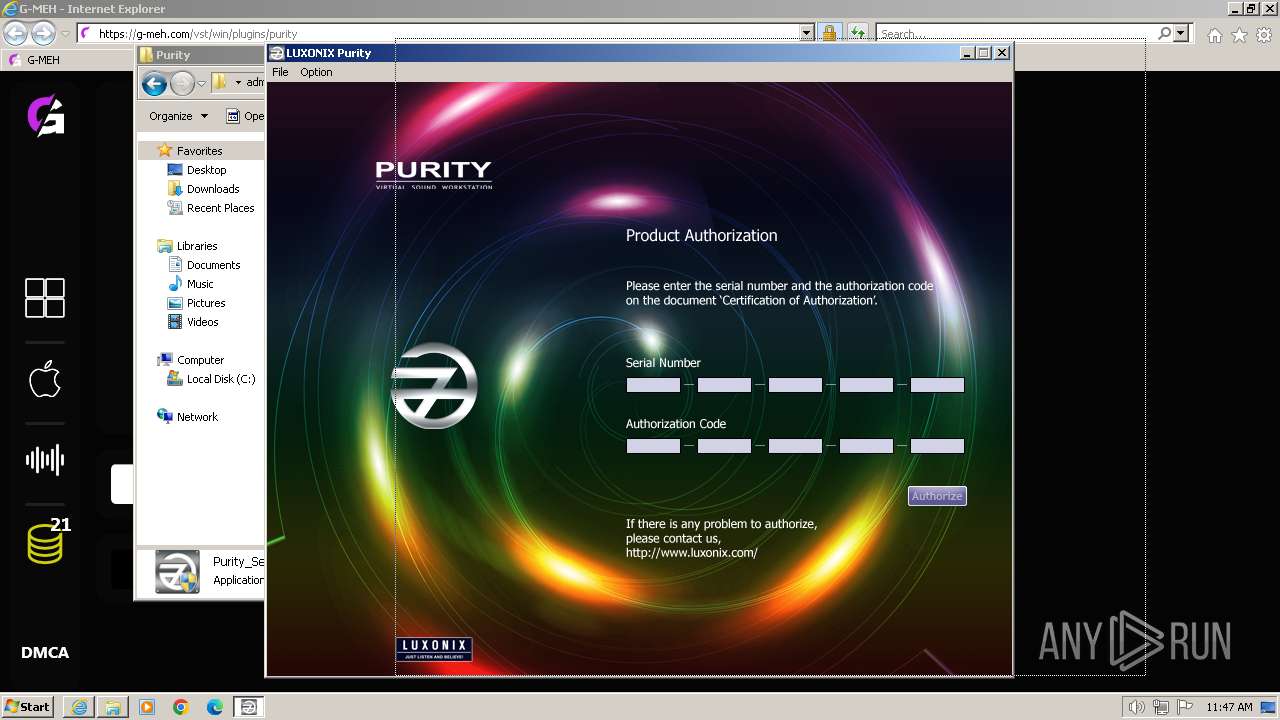This screenshot has height=720, width=1280.
Task: Open the recent locations dropdown in the Purity Explorer window
Action: pyautogui.click(x=201, y=84)
